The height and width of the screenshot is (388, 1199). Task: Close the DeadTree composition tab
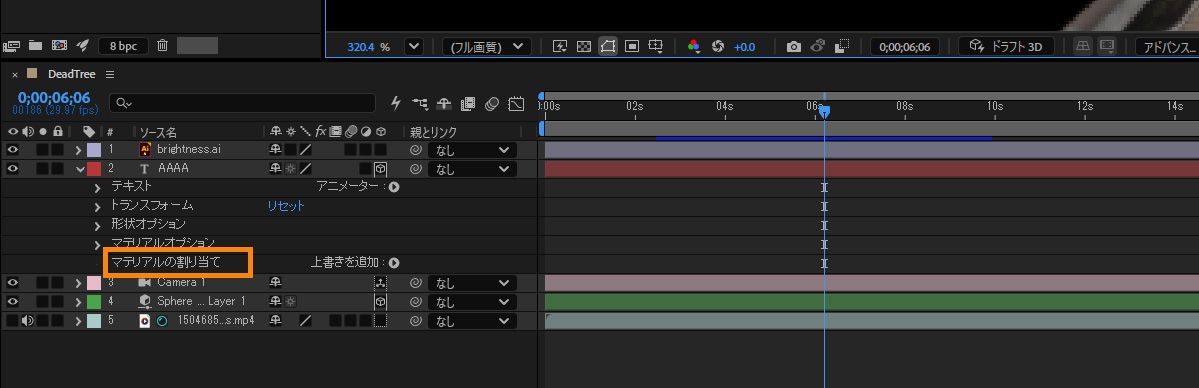(x=15, y=75)
